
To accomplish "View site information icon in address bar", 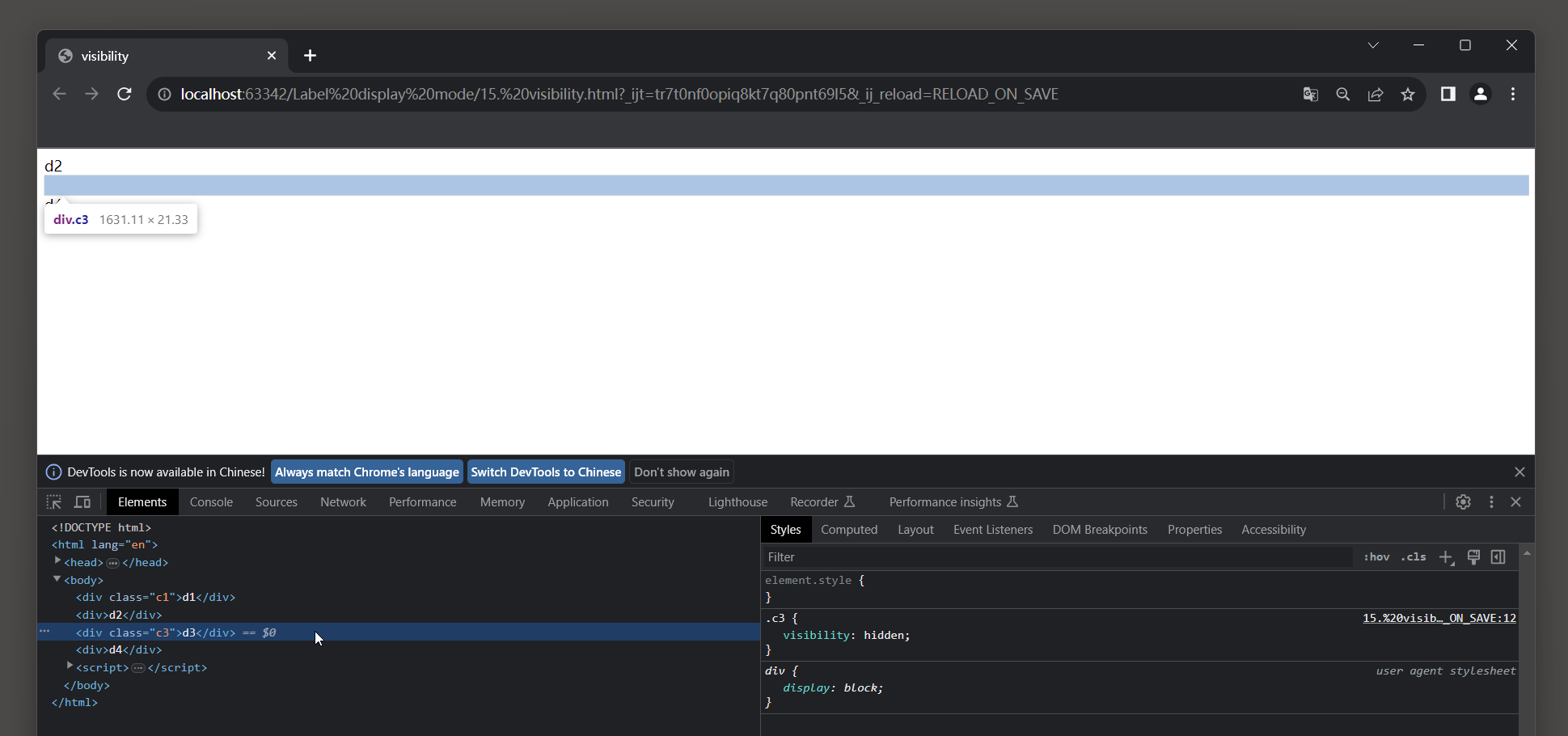I will pyautogui.click(x=164, y=95).
